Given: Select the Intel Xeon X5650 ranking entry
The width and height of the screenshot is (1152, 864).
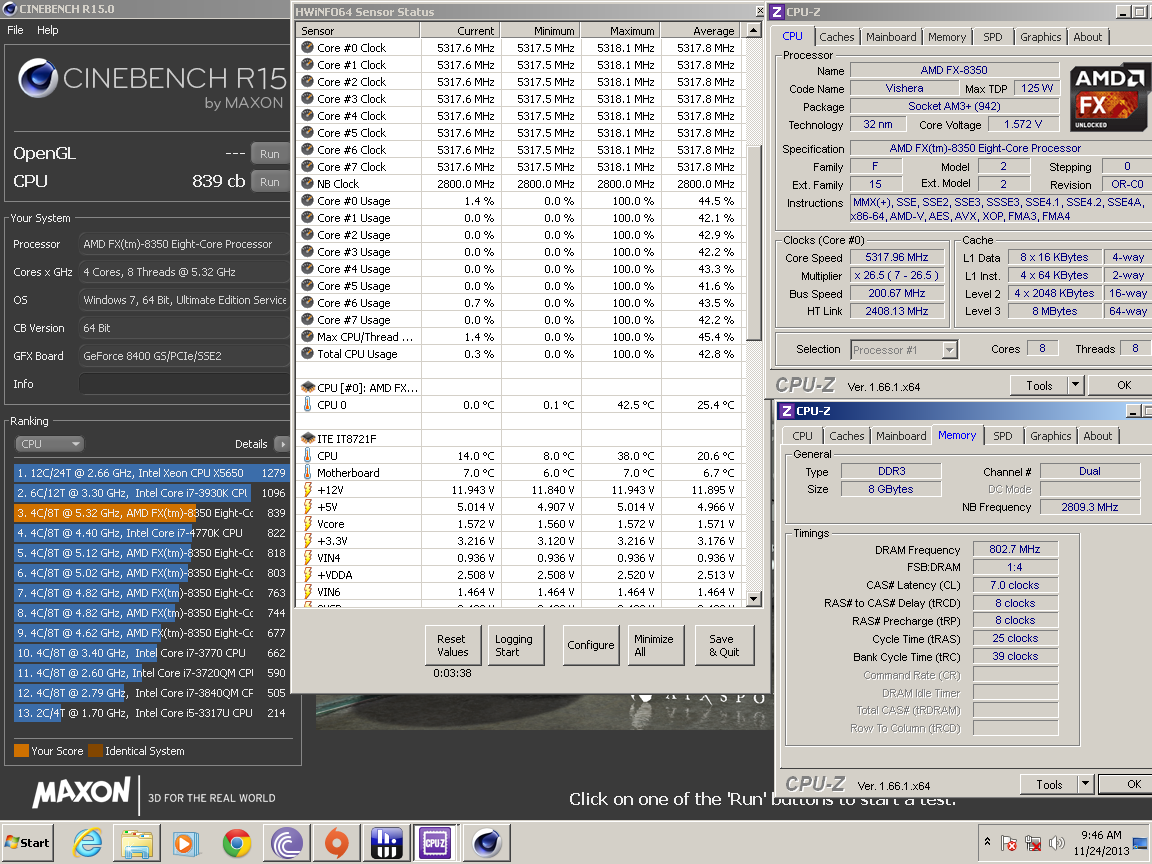Looking at the screenshot, I should 151,473.
